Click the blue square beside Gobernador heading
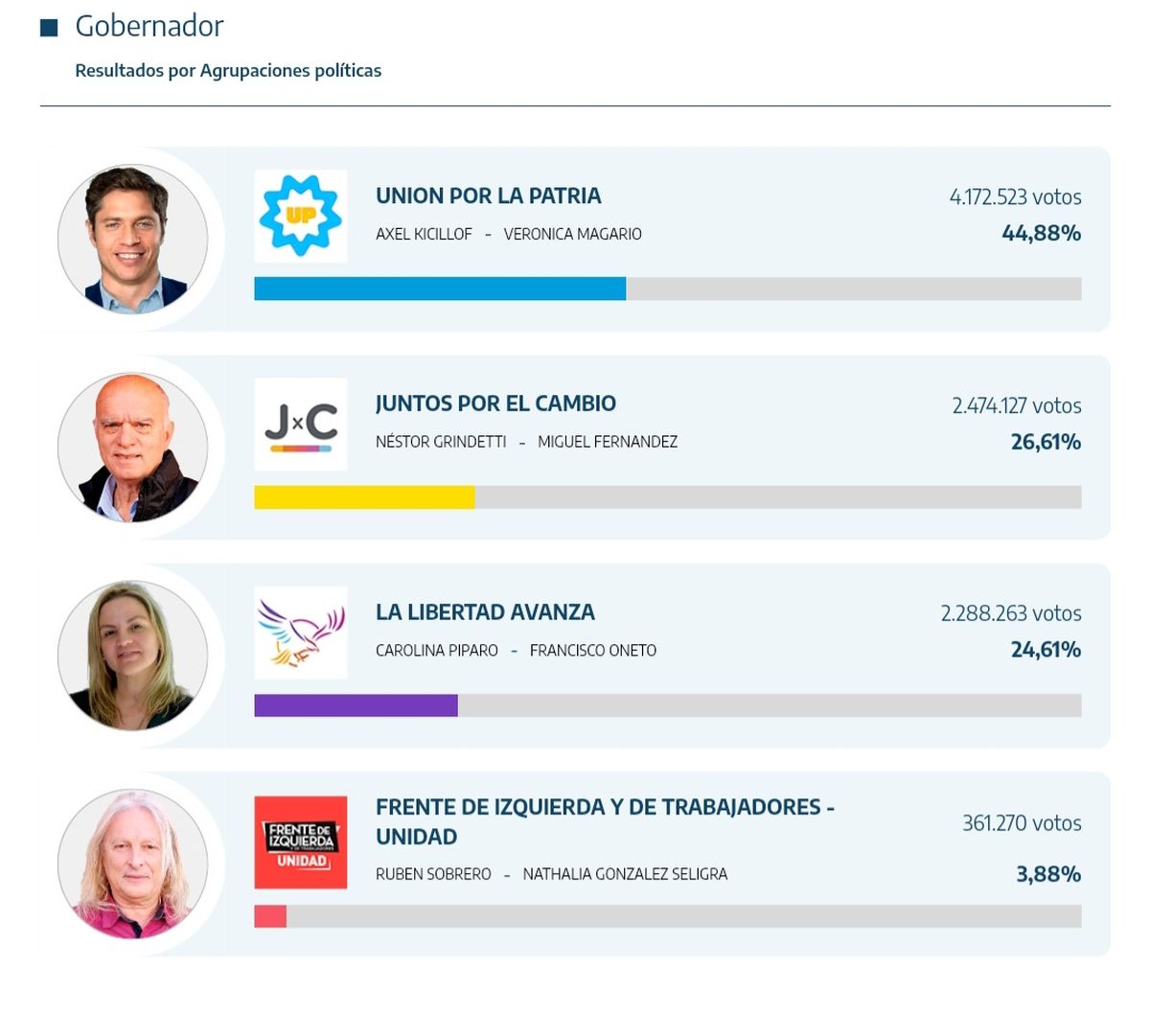The height and width of the screenshot is (1036, 1150). 49,28
